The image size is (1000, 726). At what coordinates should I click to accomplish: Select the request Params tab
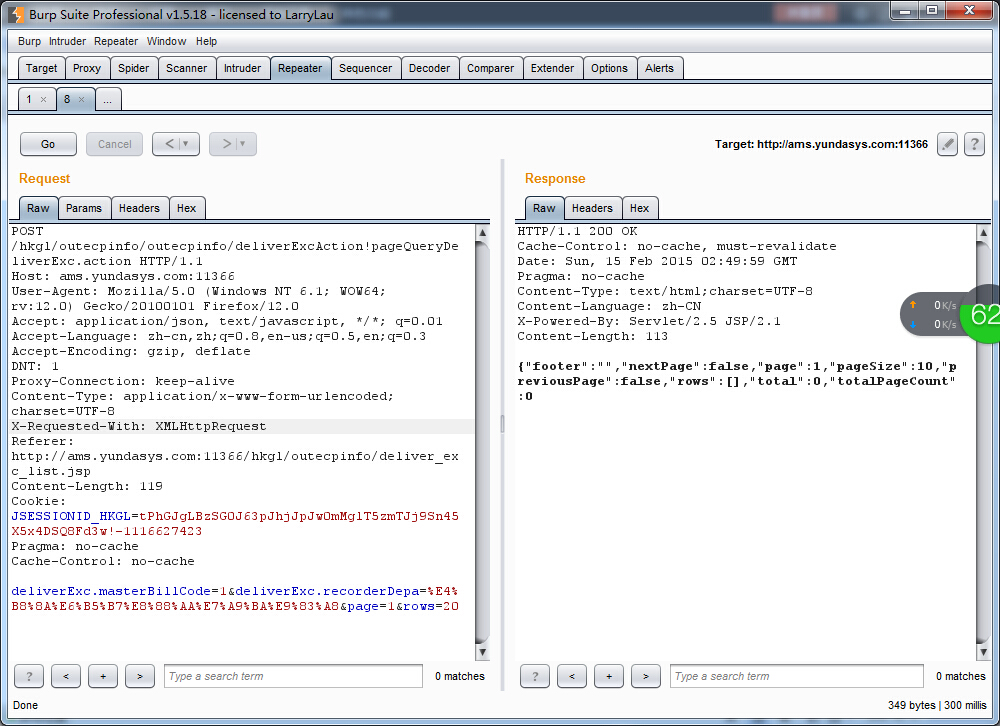84,208
